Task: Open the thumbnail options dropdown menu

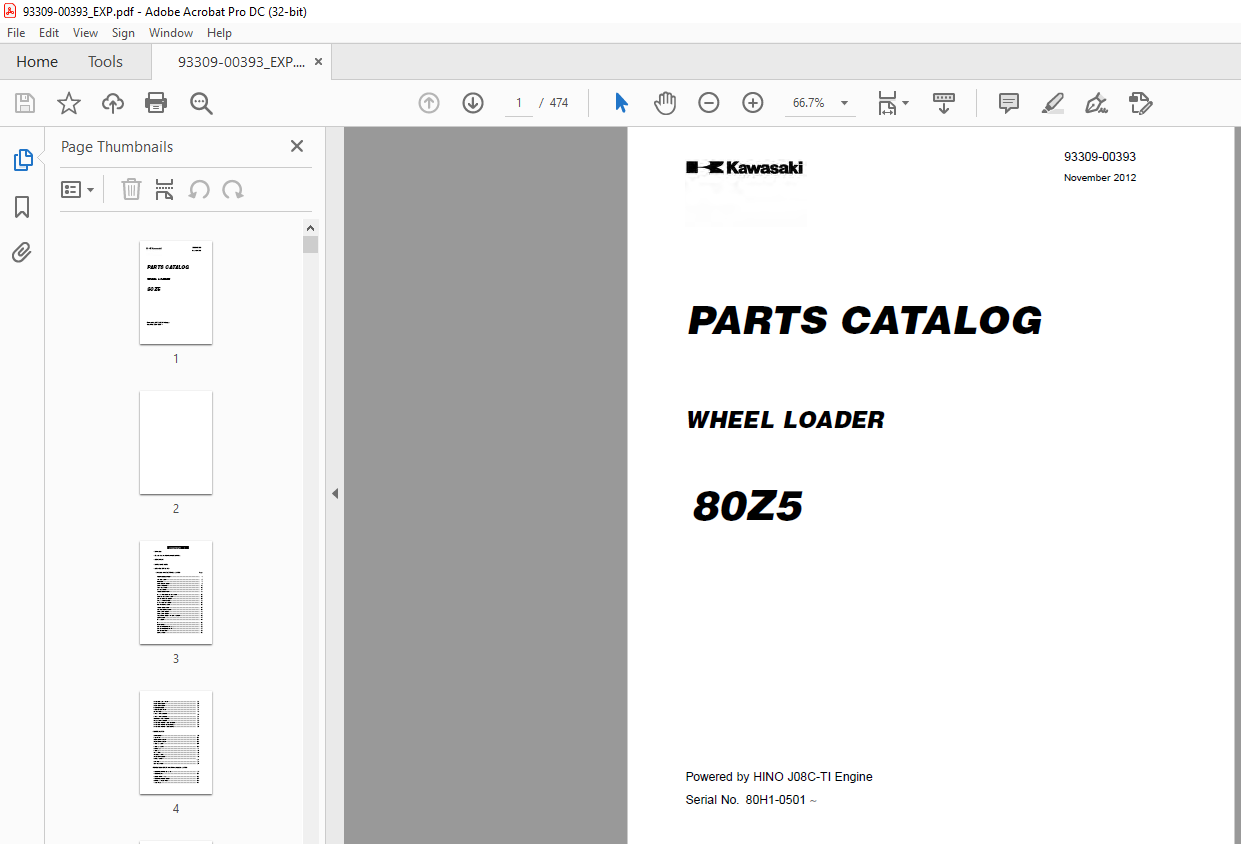Action: pyautogui.click(x=77, y=190)
